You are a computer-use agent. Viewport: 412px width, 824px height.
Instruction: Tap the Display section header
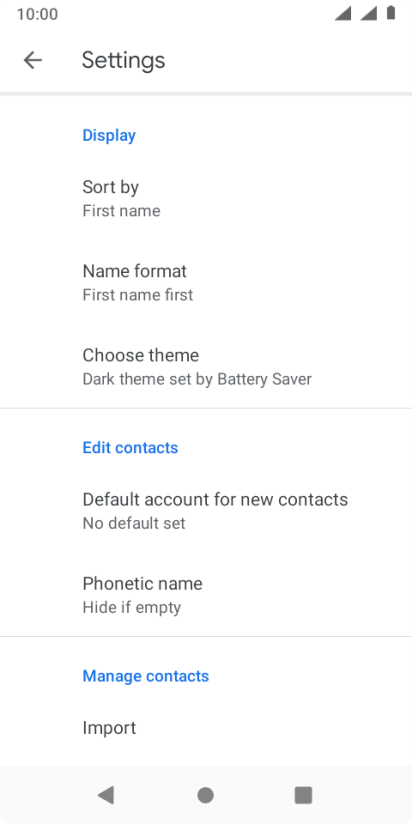pos(109,135)
